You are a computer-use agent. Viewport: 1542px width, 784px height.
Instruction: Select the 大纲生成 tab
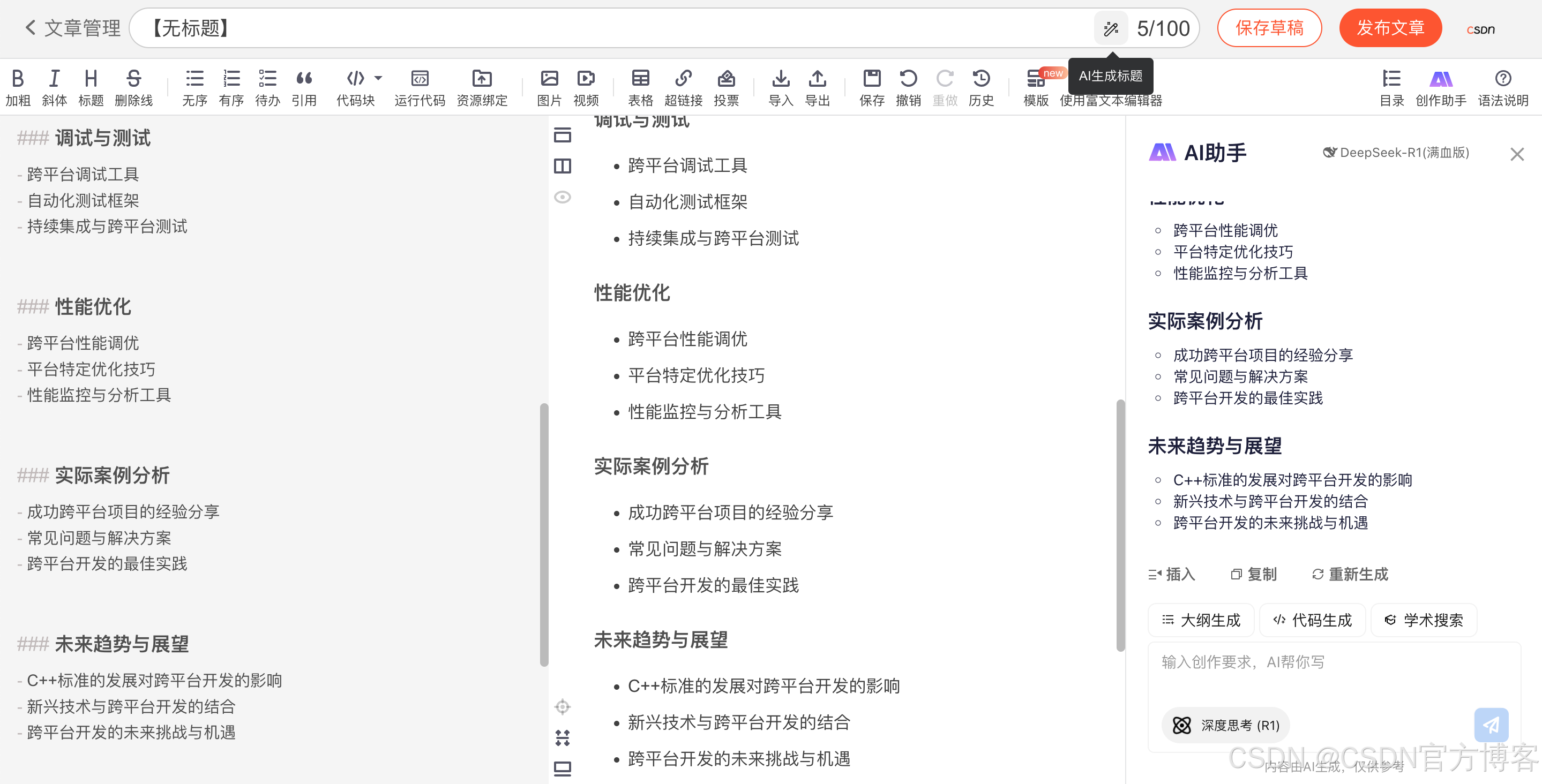coord(1201,620)
